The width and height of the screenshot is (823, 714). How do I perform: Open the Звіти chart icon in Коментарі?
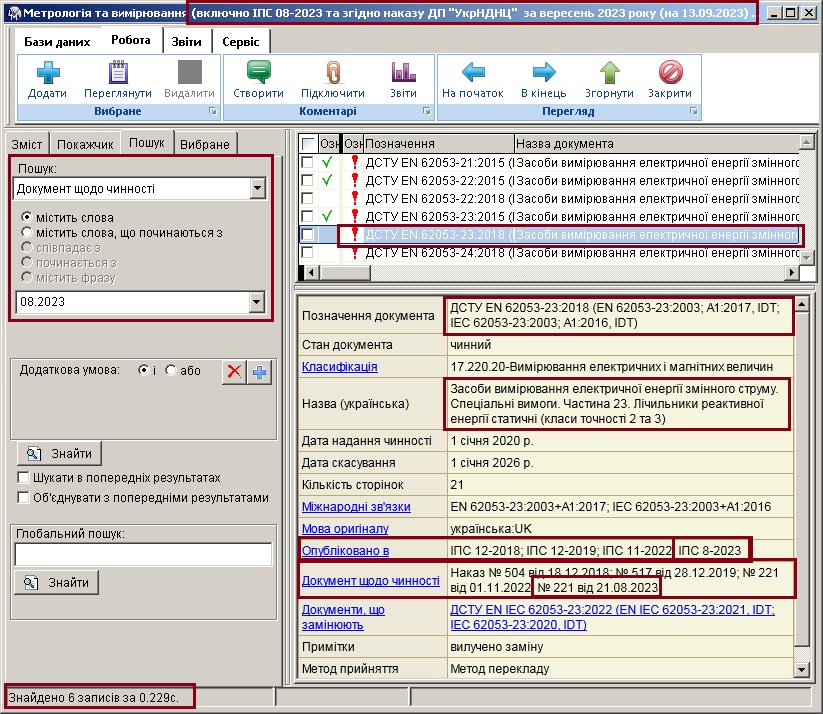[403, 72]
